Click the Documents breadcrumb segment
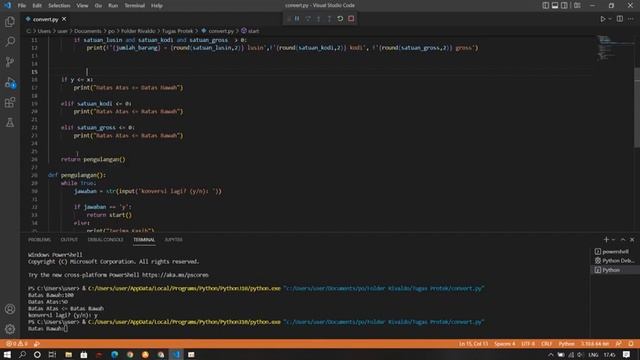 click(88, 31)
